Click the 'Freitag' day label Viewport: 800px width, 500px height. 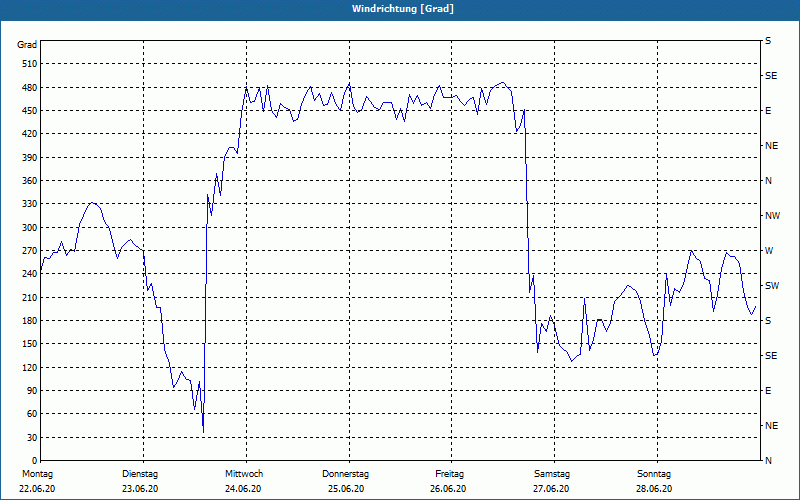coord(449,474)
